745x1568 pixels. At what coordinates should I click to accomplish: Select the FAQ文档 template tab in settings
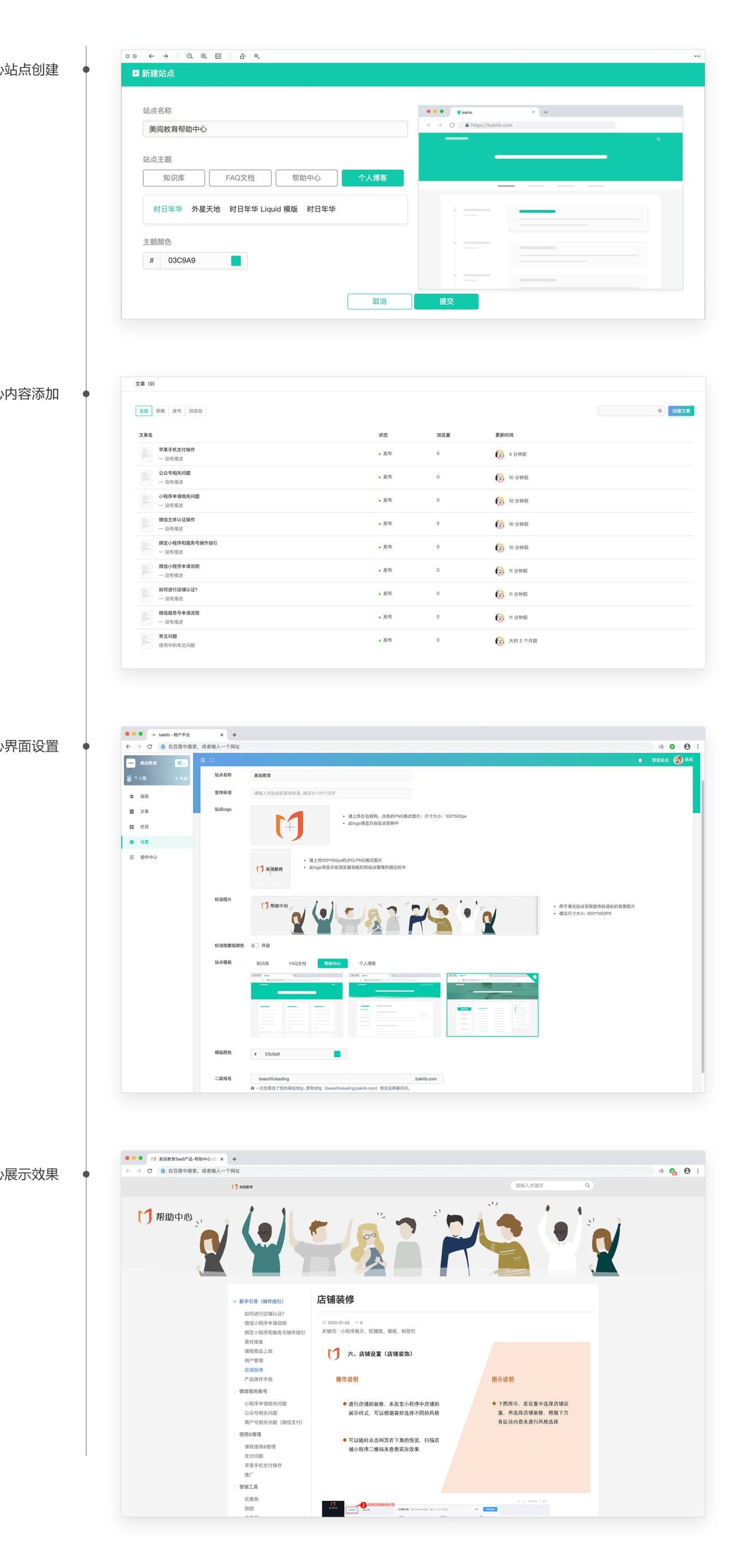(x=297, y=964)
